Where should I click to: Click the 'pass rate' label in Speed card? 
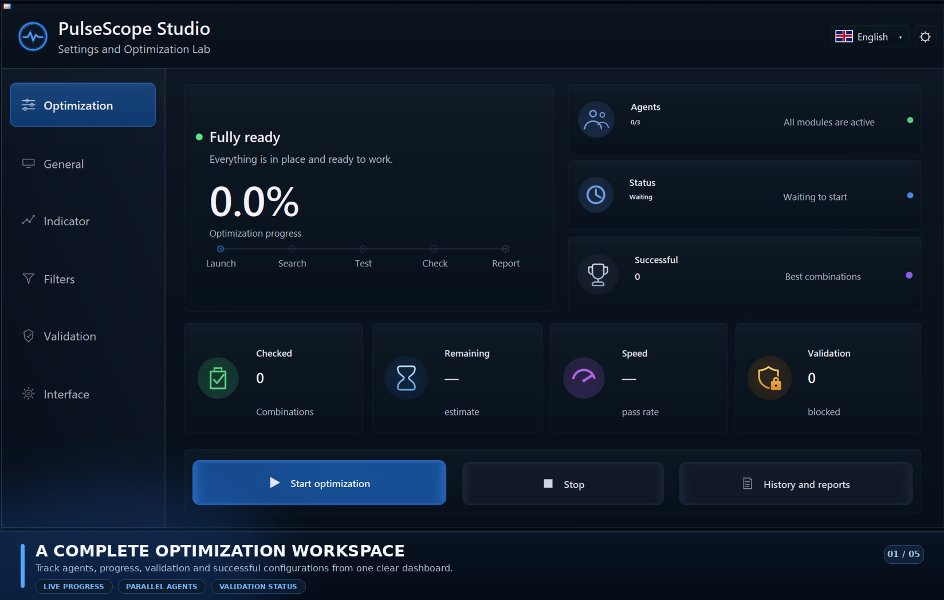(640, 412)
